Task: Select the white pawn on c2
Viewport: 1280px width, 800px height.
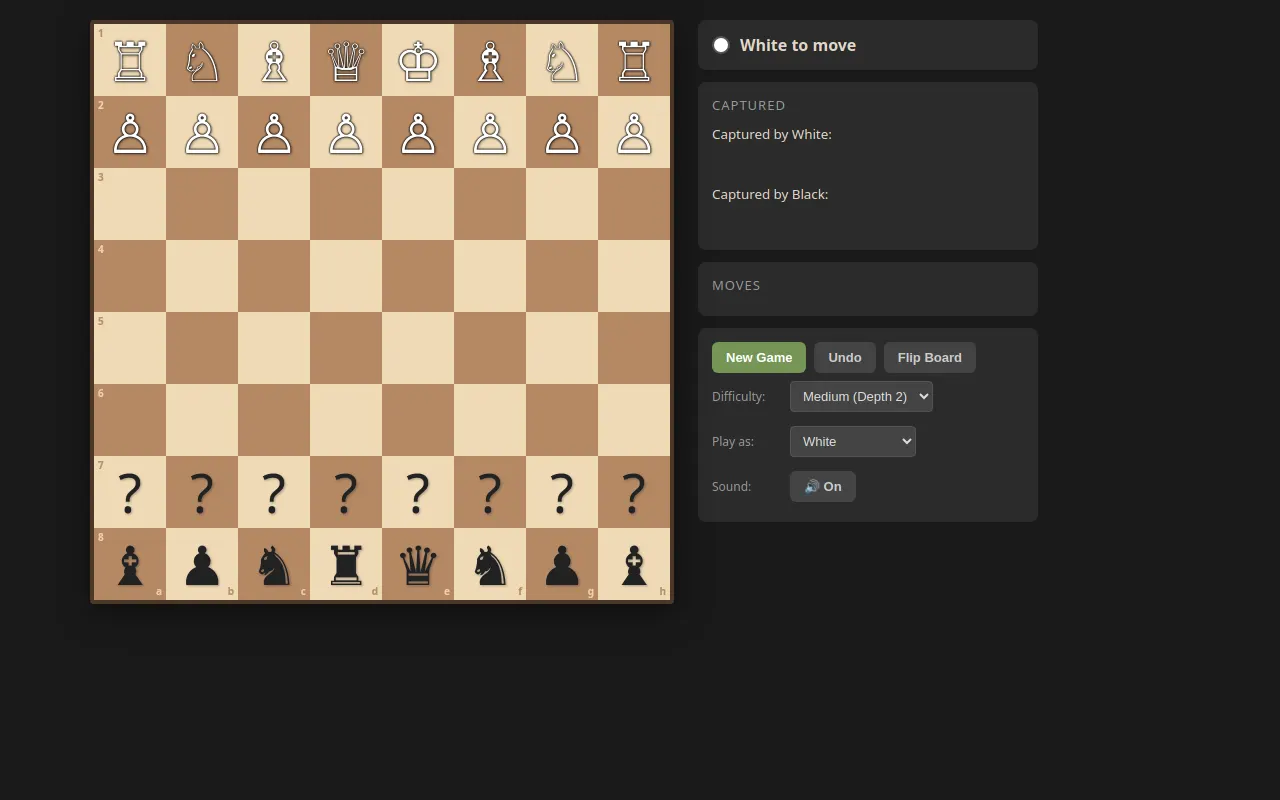Action: [x=274, y=132]
